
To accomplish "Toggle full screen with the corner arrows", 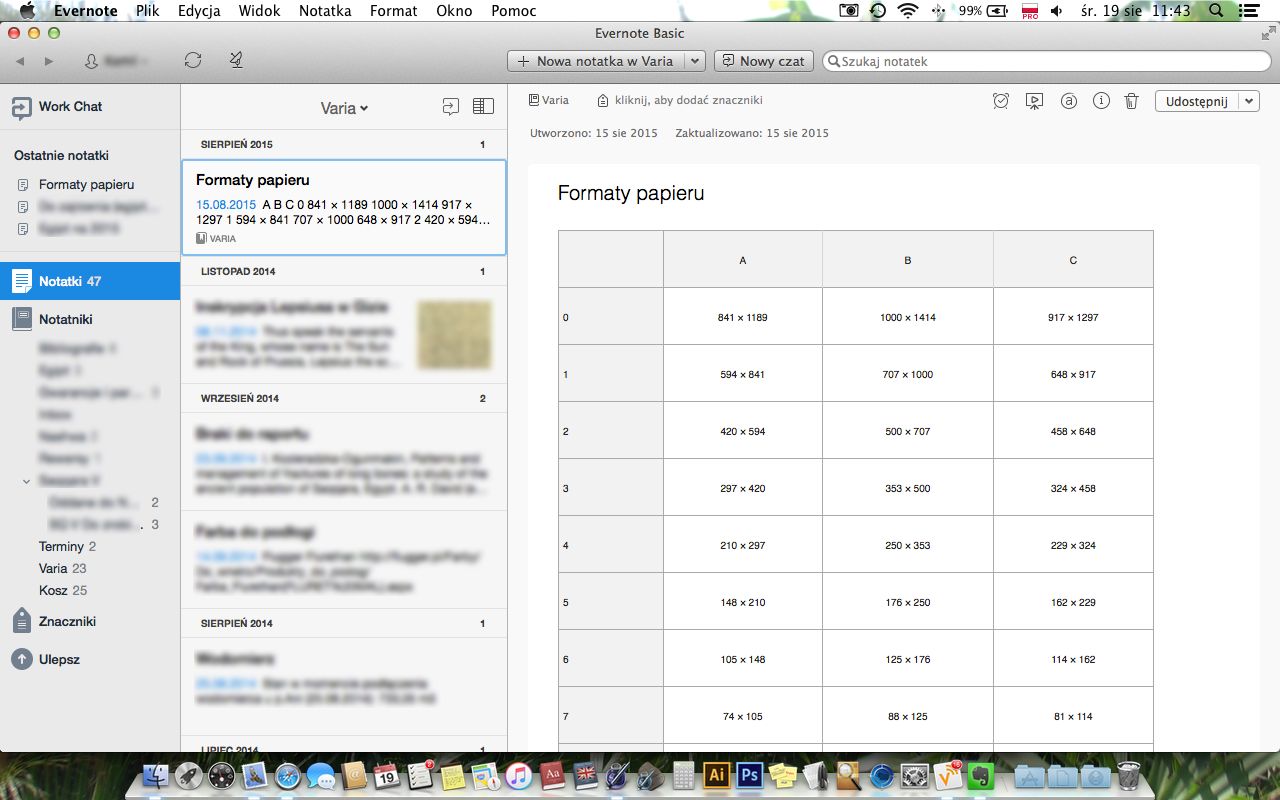I will [1268, 33].
